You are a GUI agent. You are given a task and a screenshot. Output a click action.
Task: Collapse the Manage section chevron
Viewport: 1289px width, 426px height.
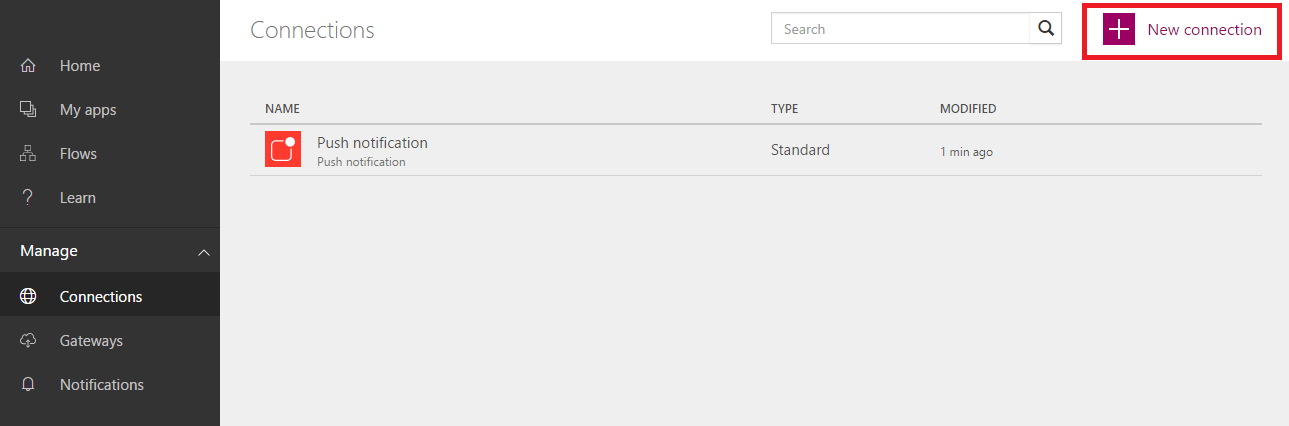[204, 252]
